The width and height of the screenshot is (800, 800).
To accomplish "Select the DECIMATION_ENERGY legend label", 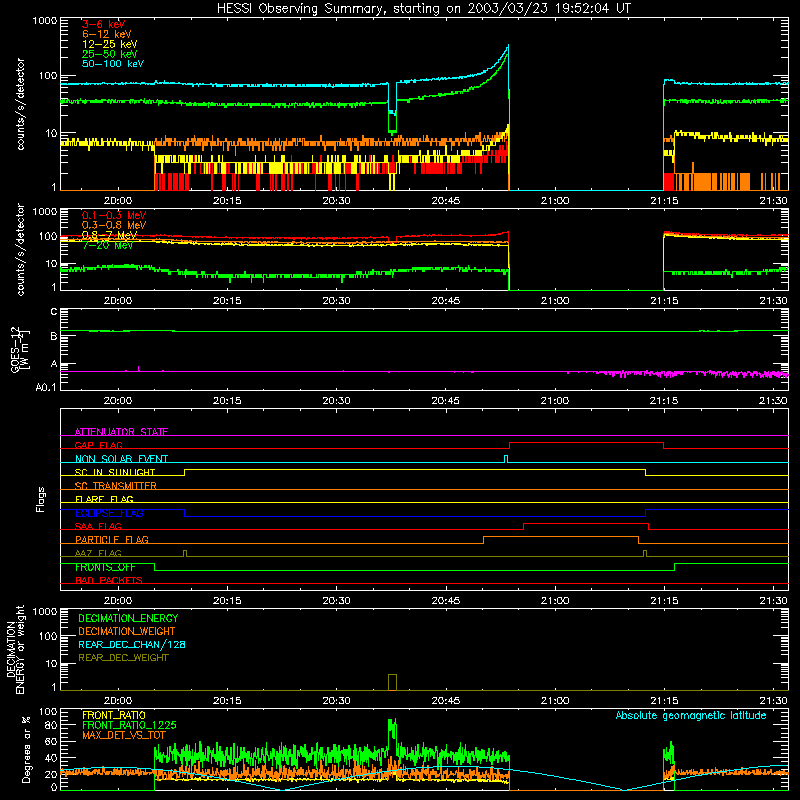I will pyautogui.click(x=128, y=618).
